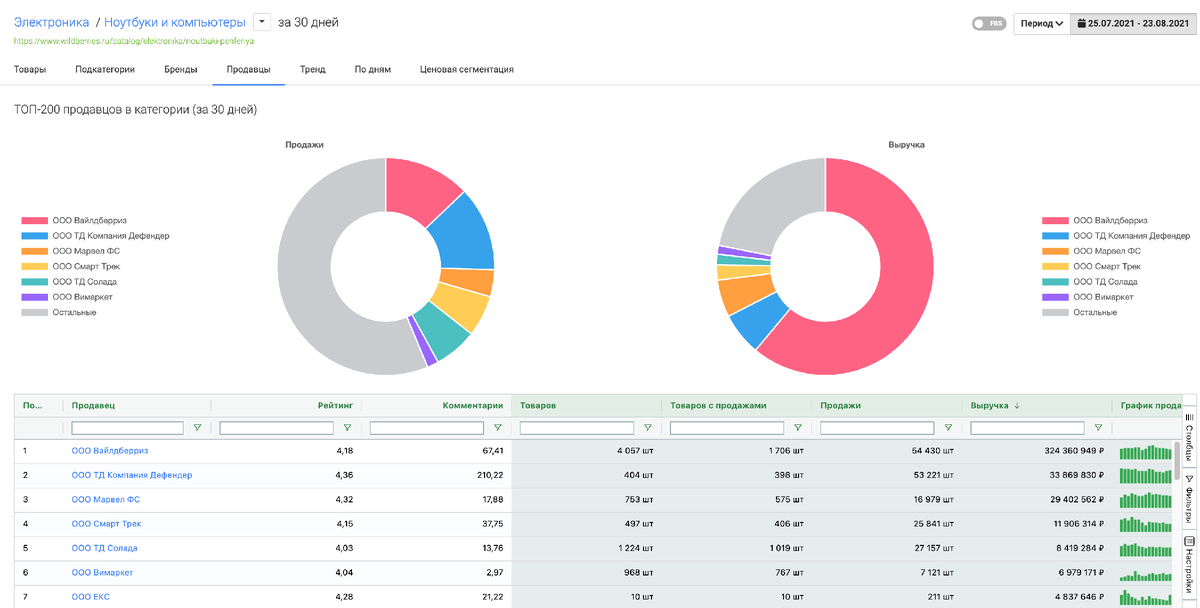
Task: Click into the Товаров filter input
Action: coord(577,428)
